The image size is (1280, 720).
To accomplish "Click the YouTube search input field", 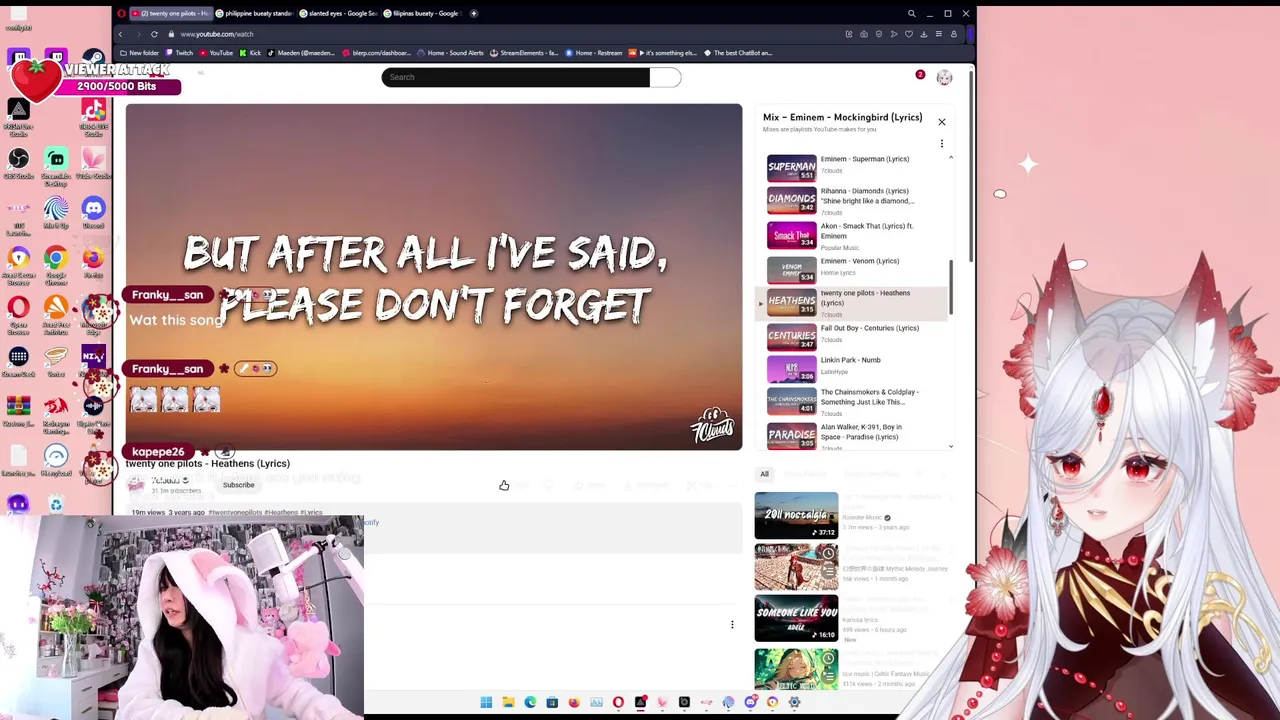I will (x=515, y=77).
